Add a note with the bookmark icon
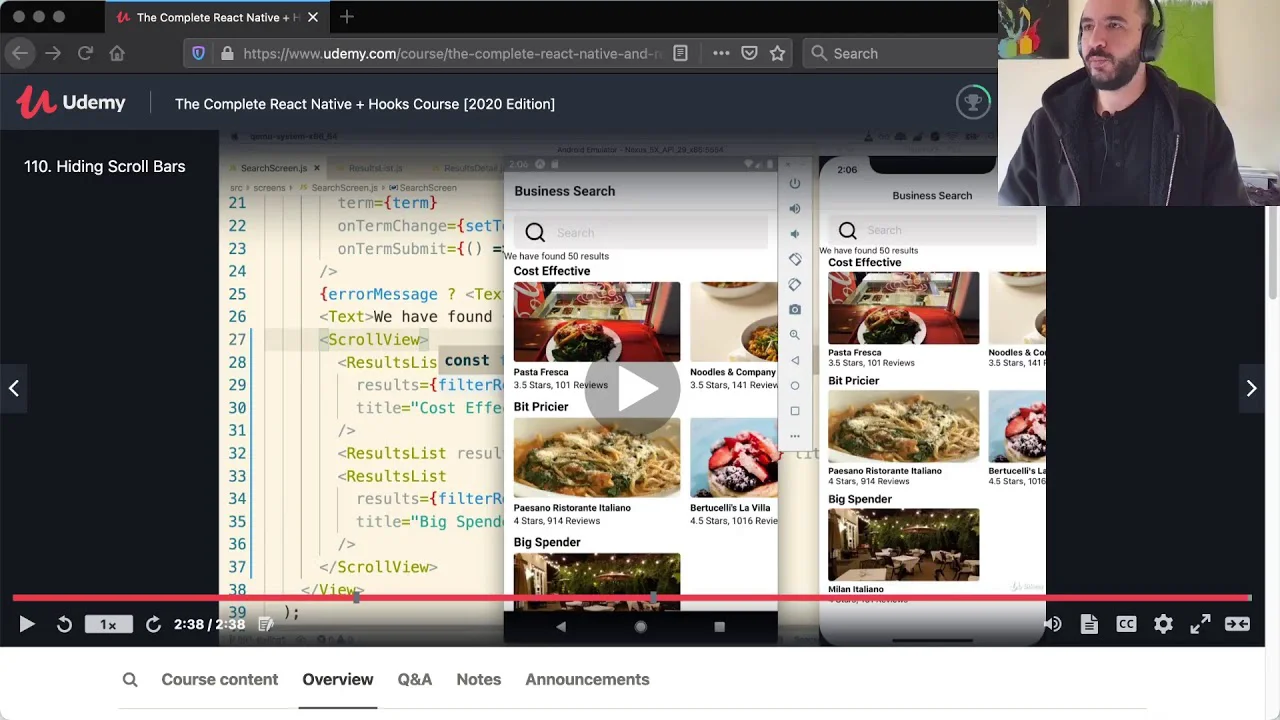This screenshot has height=720, width=1280. point(266,624)
